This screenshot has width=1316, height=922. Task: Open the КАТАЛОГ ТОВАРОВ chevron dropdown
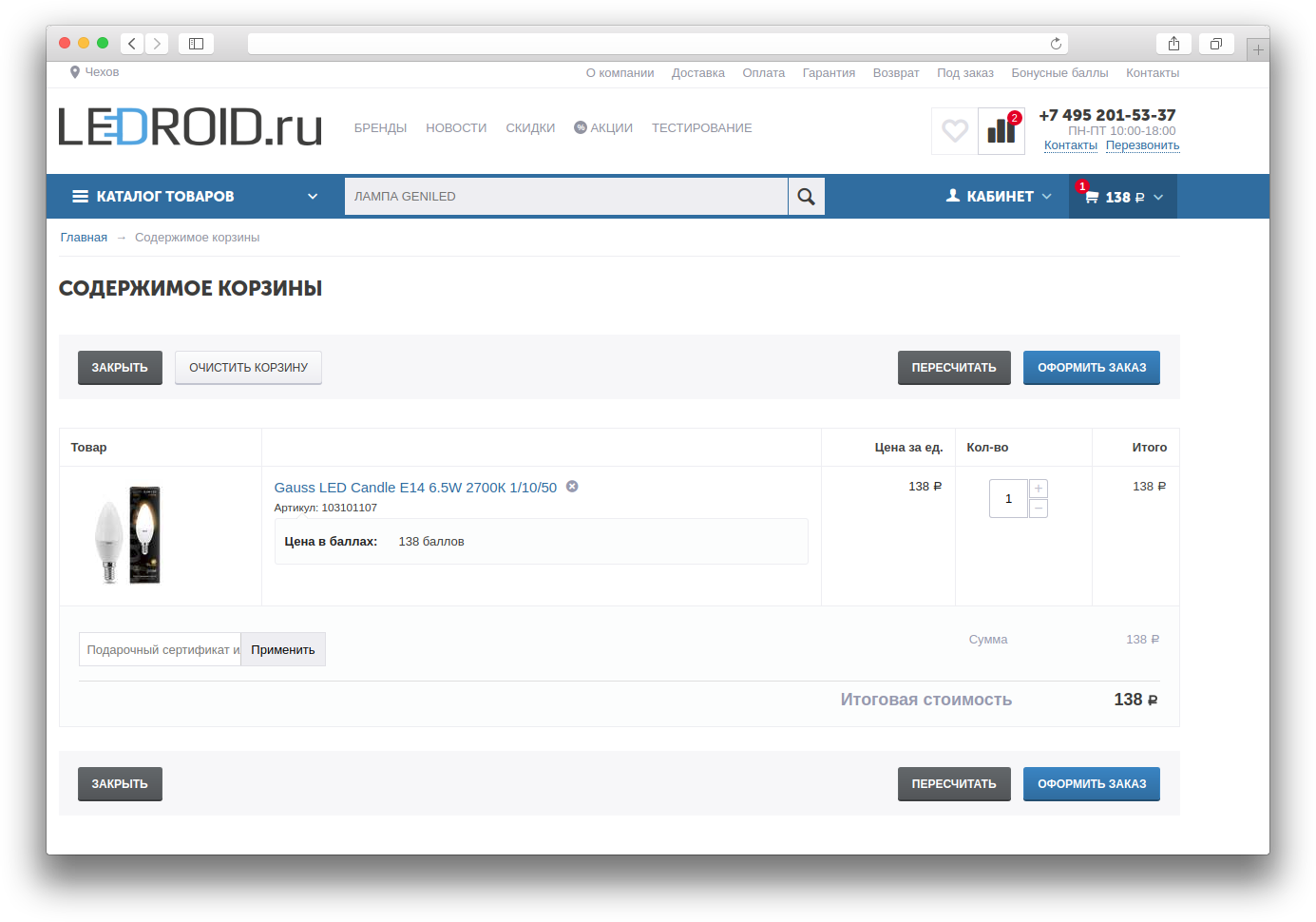313,196
